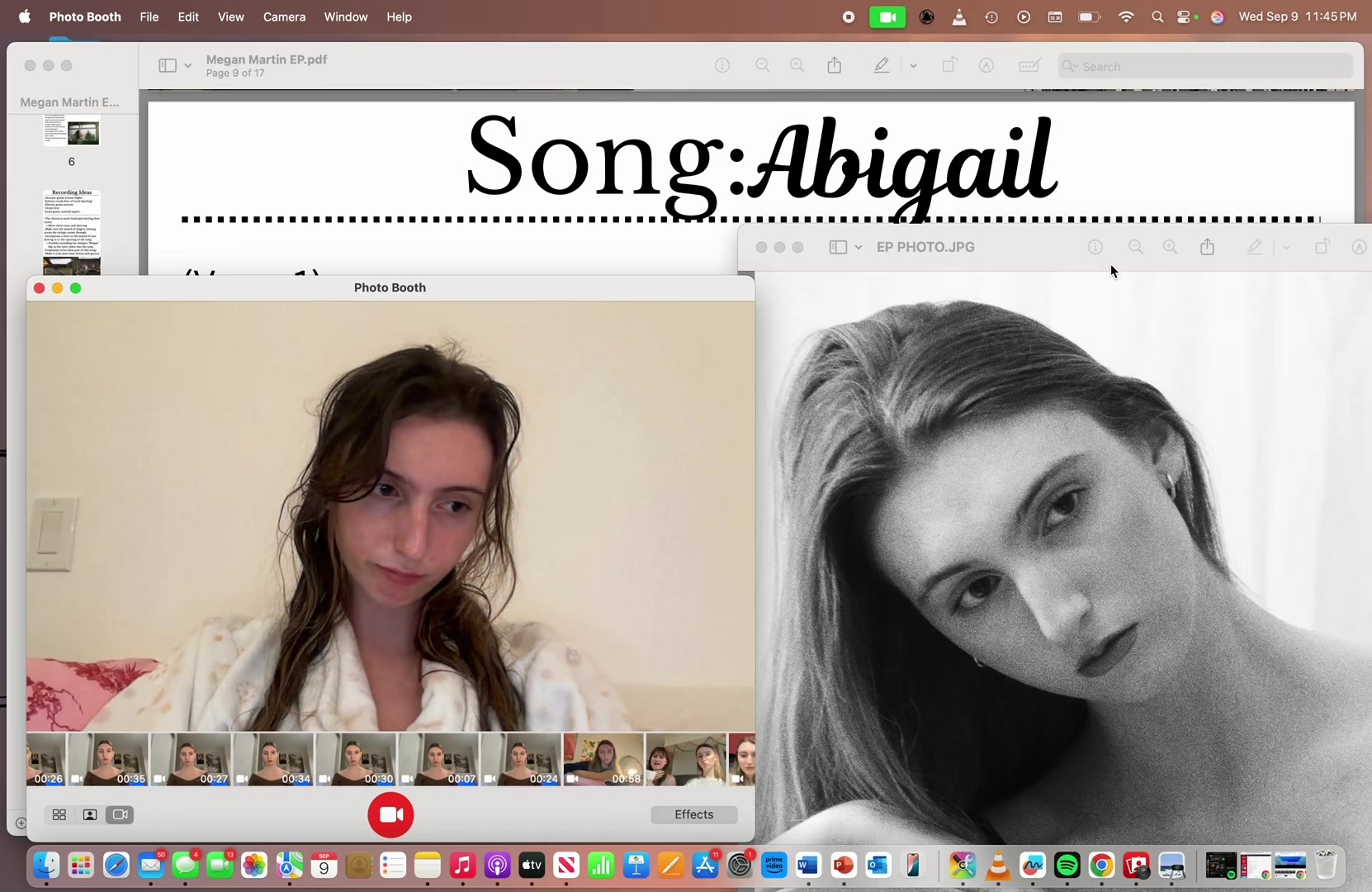The width and height of the screenshot is (1372, 892).
Task: Open the 00:35 video clip thumbnail
Action: pos(108,759)
